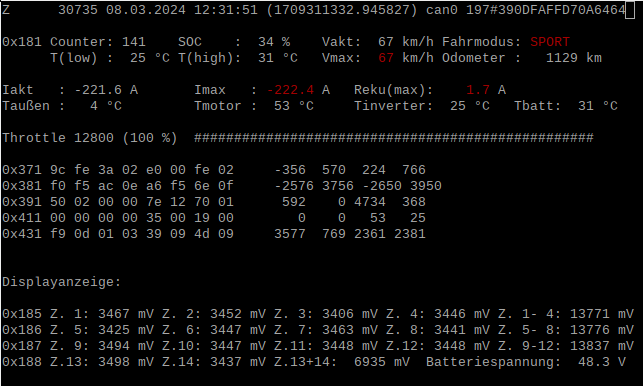Click the decoded value '3950'

(x=426, y=186)
